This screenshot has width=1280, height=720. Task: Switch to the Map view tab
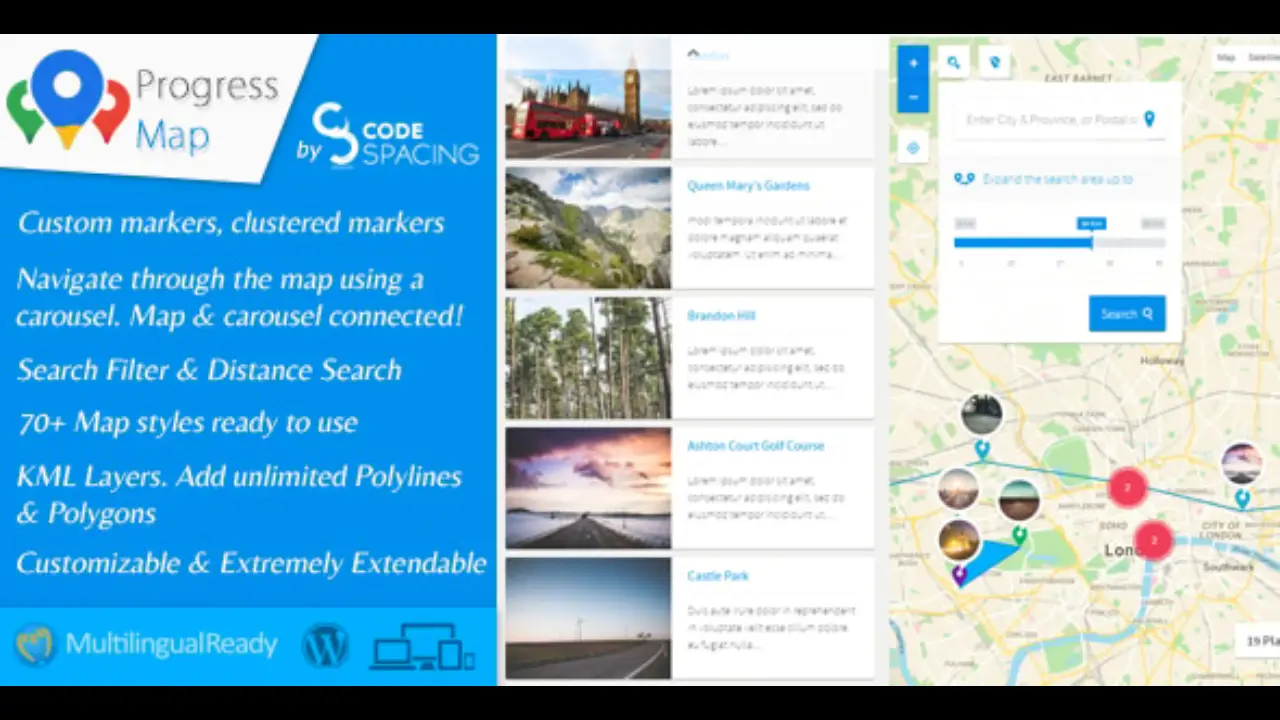click(x=1226, y=58)
